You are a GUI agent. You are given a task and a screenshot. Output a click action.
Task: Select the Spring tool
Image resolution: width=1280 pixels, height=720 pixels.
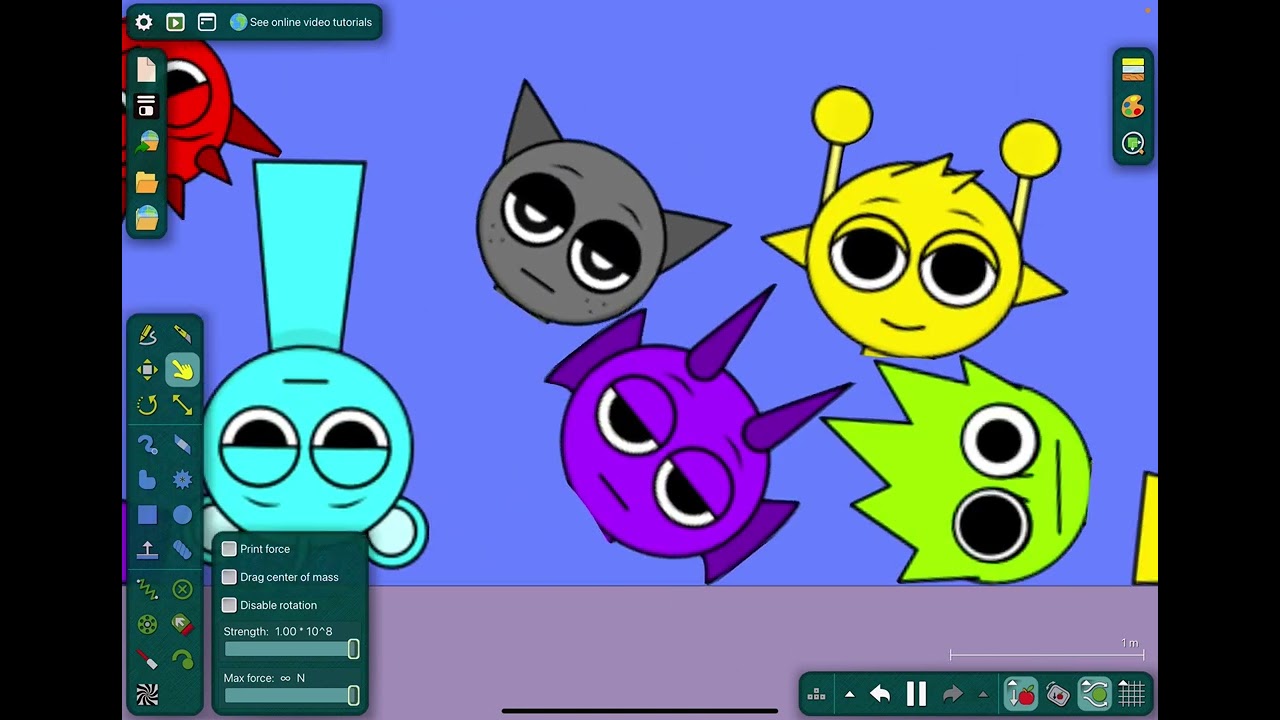(147, 590)
